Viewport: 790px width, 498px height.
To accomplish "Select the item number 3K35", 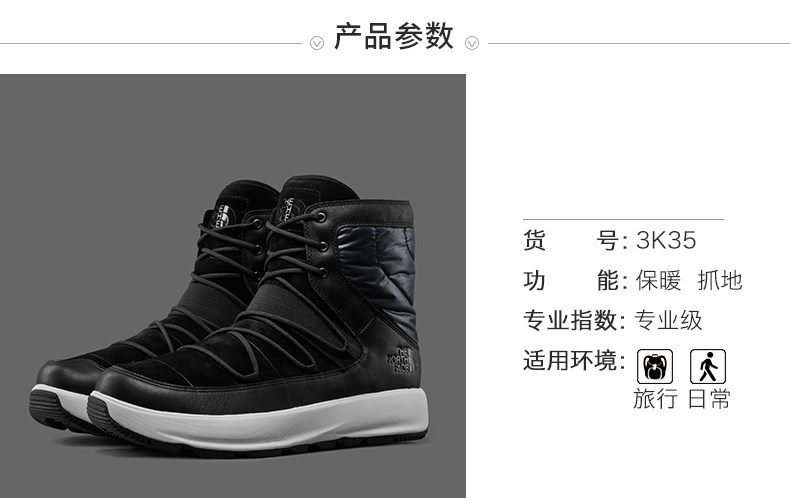I will 666,240.
